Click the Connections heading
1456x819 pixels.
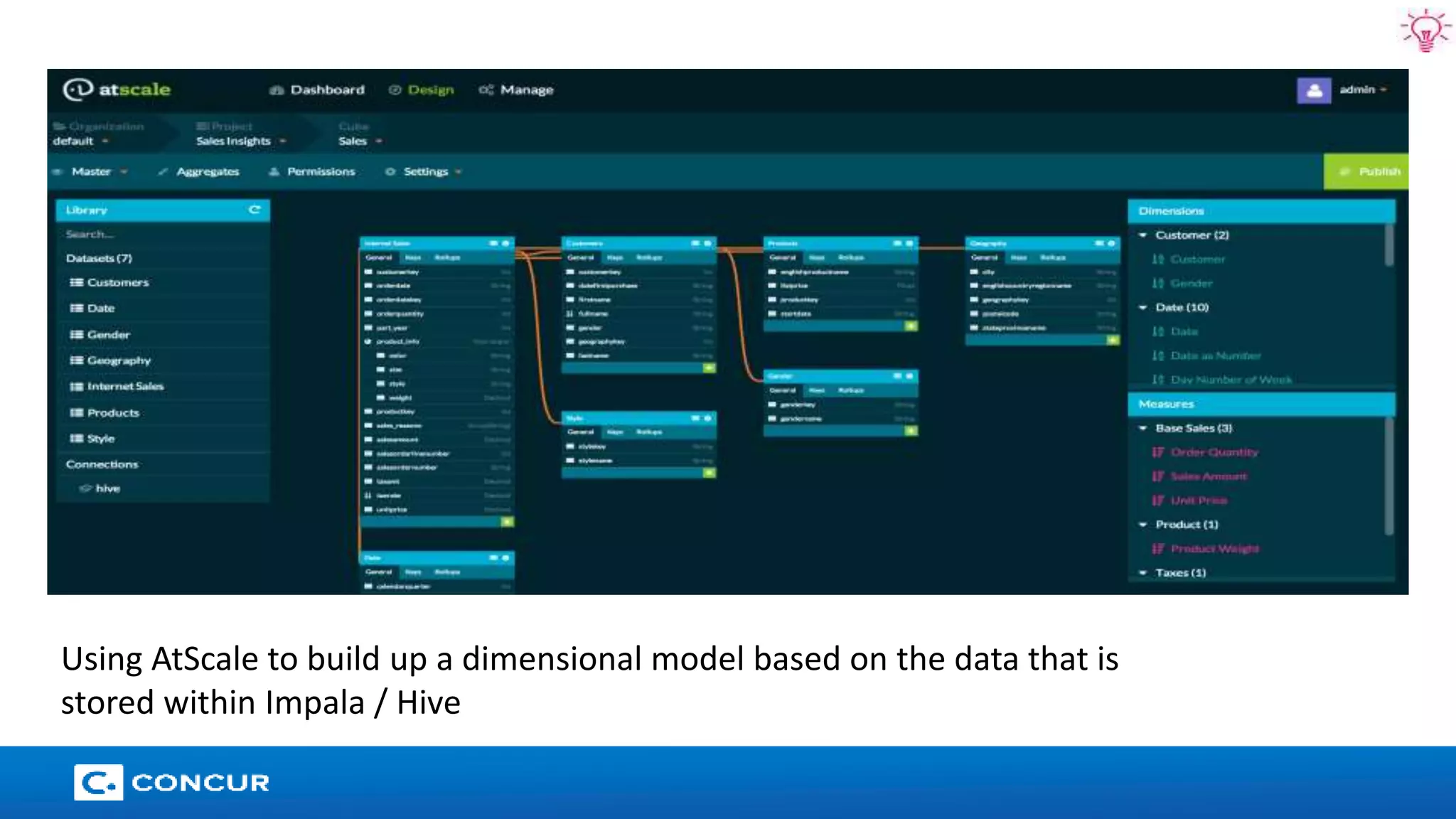coord(102,464)
